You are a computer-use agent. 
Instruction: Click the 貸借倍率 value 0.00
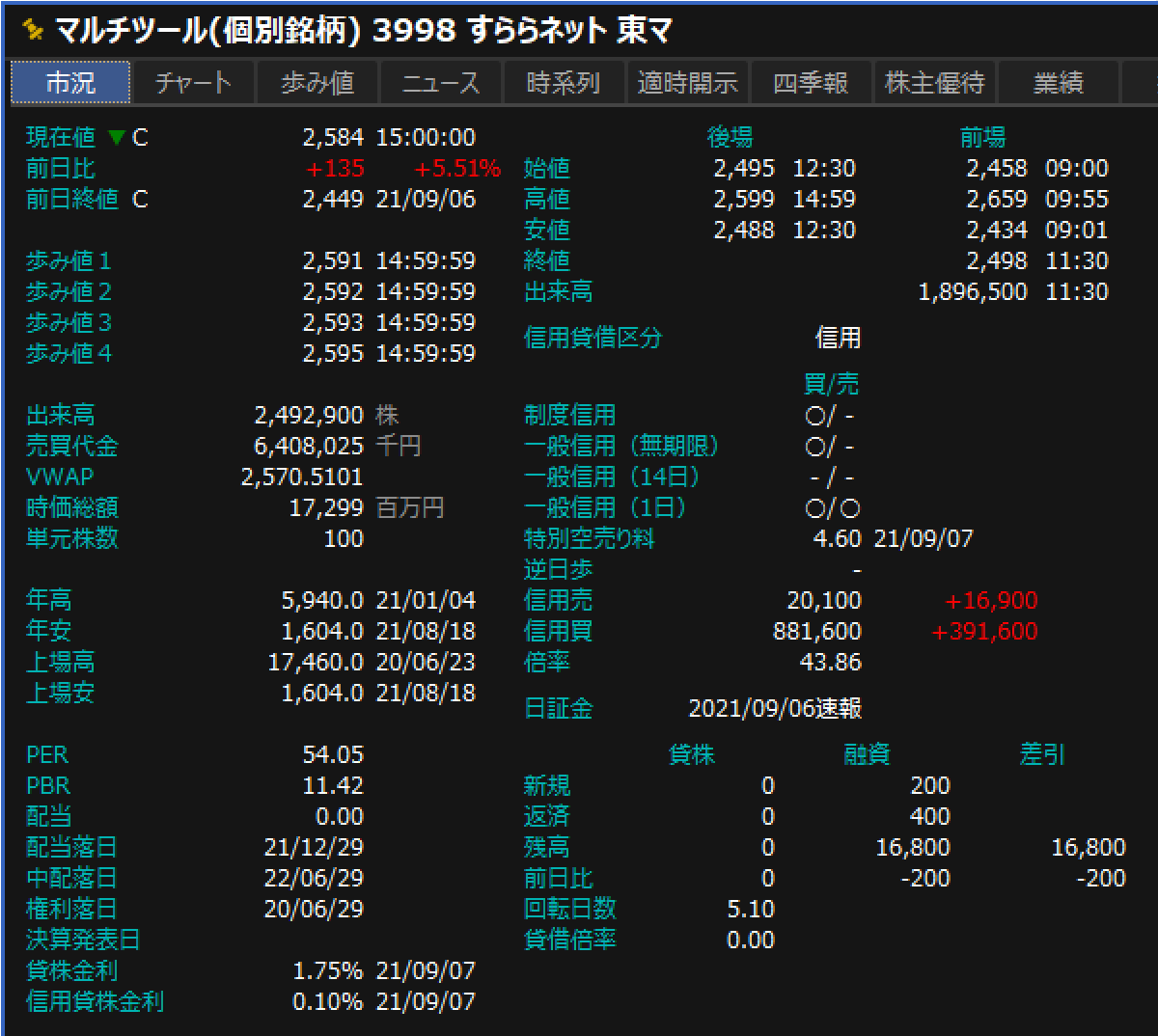tap(751, 941)
